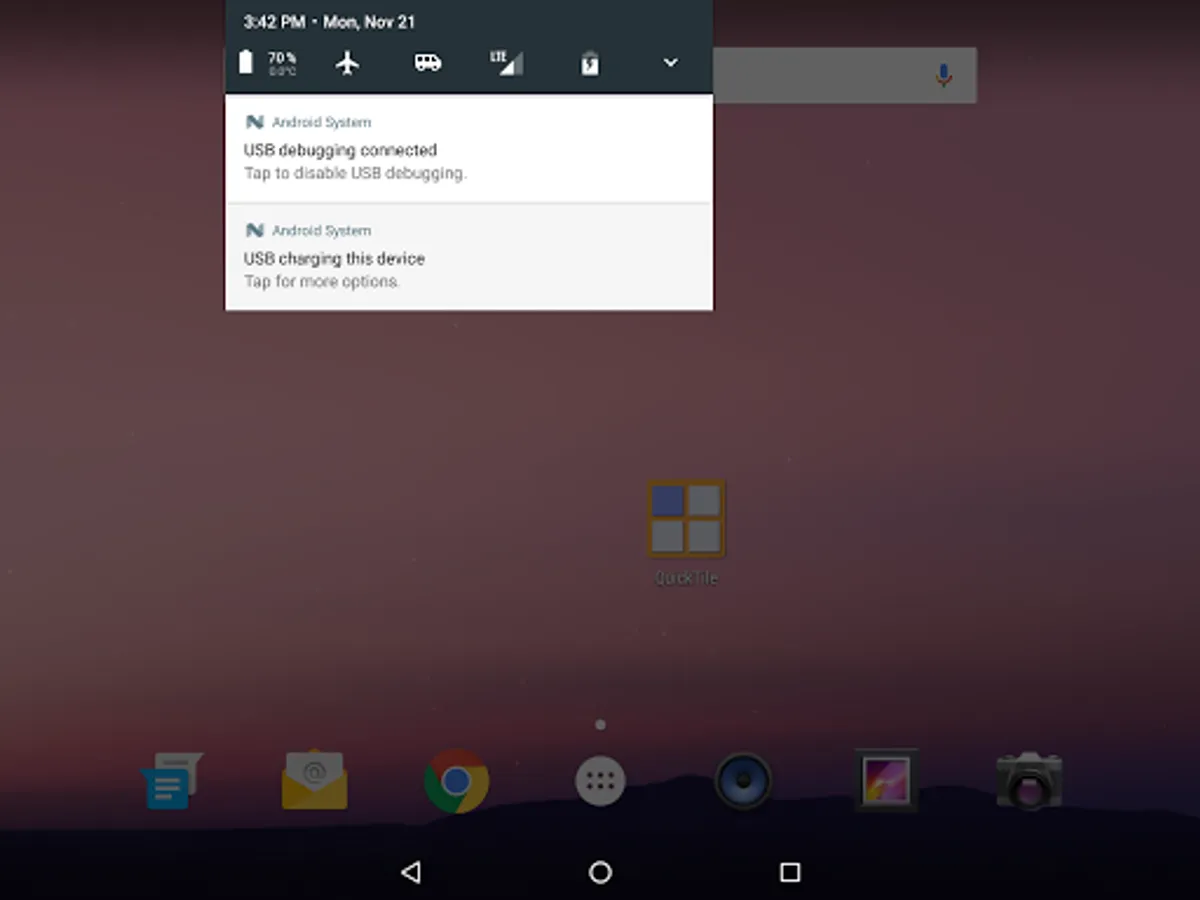
Task: Tap the bus icon quick tile
Action: click(428, 63)
